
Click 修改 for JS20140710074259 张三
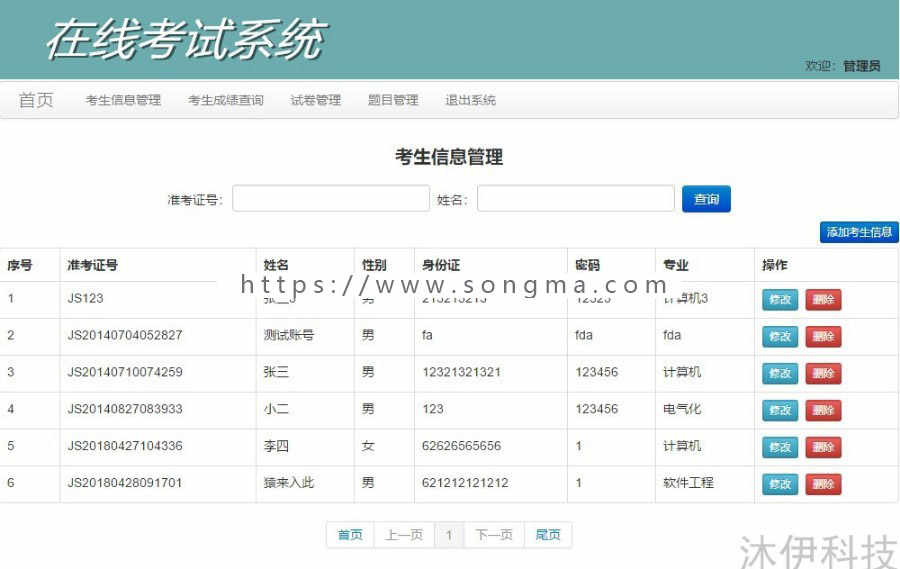point(780,373)
